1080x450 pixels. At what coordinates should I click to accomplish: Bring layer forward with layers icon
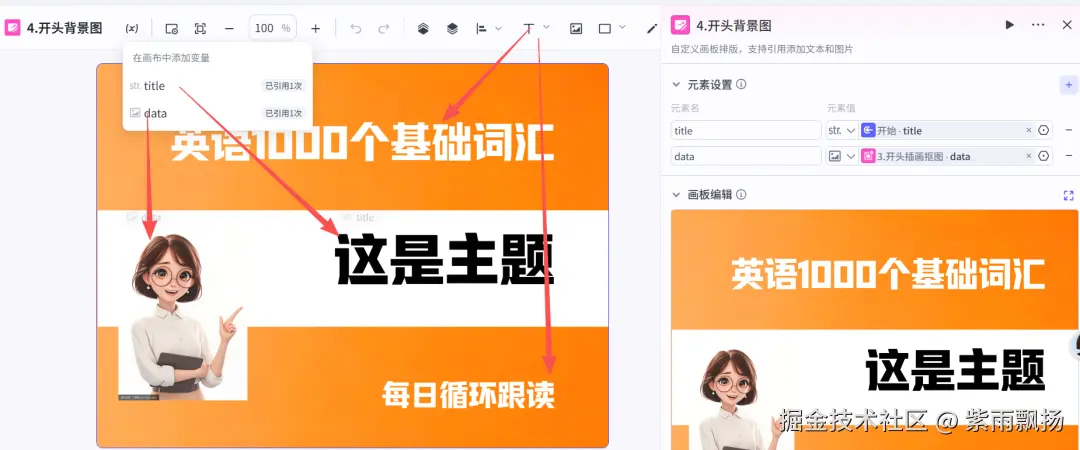coord(423,28)
